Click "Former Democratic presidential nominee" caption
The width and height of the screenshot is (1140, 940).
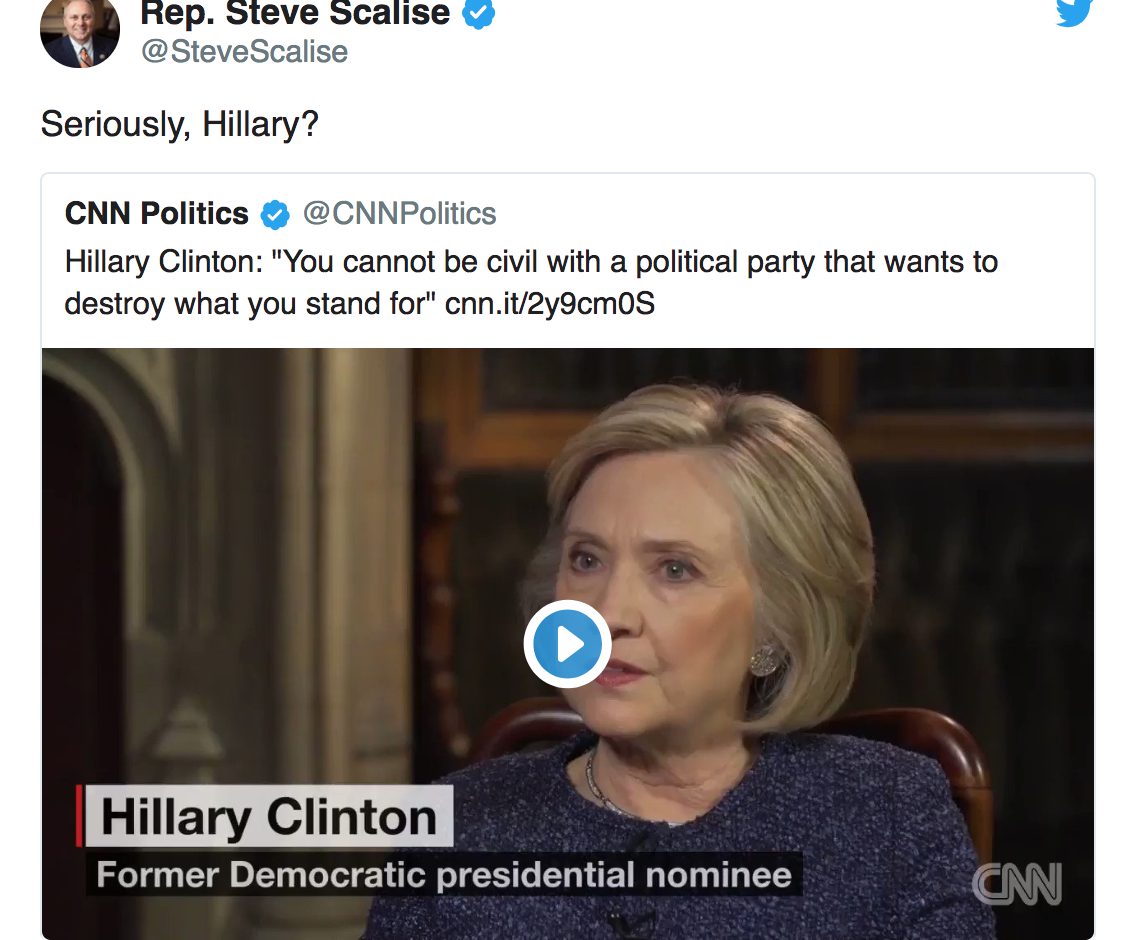pos(444,875)
